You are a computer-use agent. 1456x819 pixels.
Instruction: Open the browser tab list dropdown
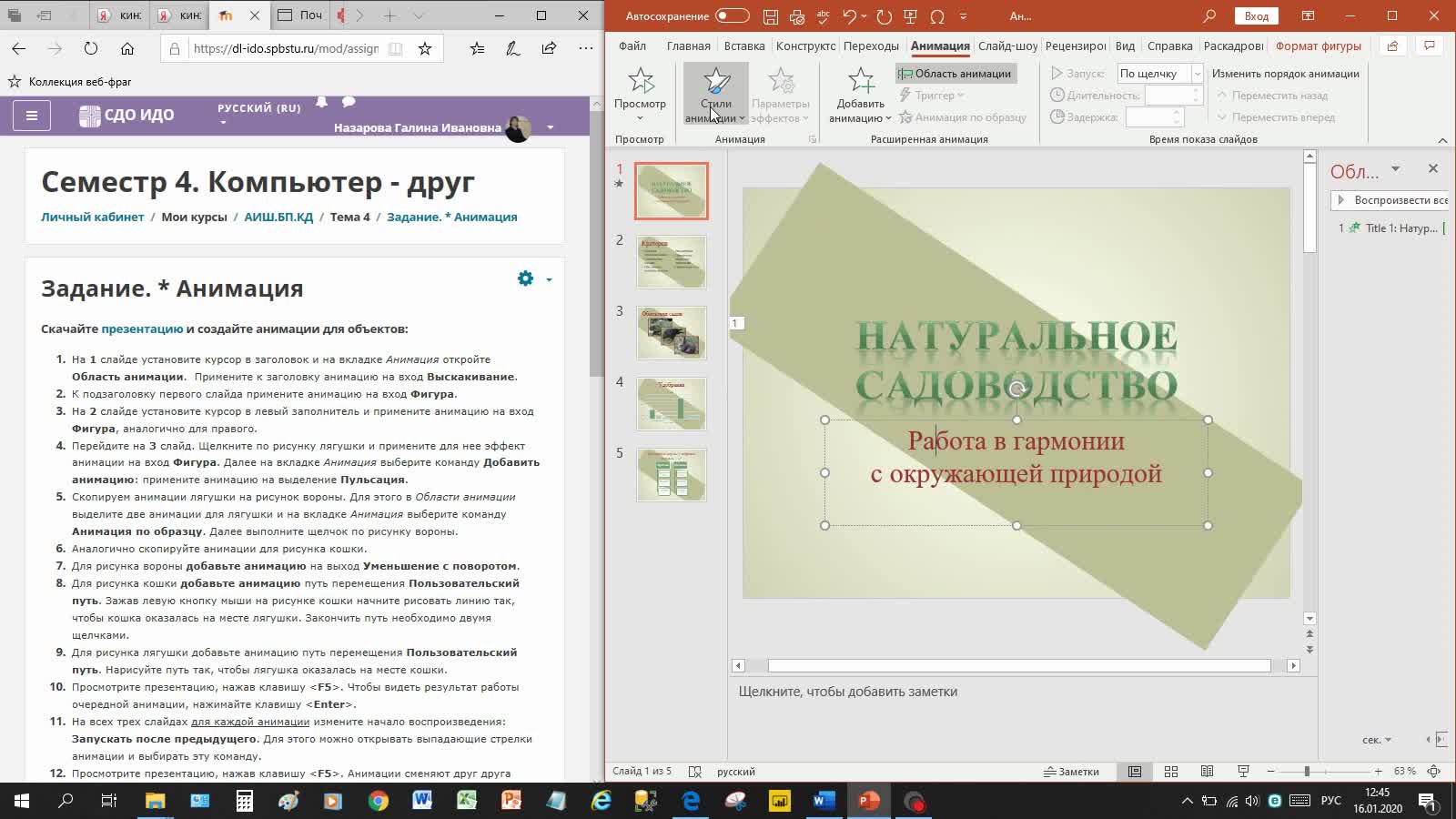pyautogui.click(x=419, y=15)
